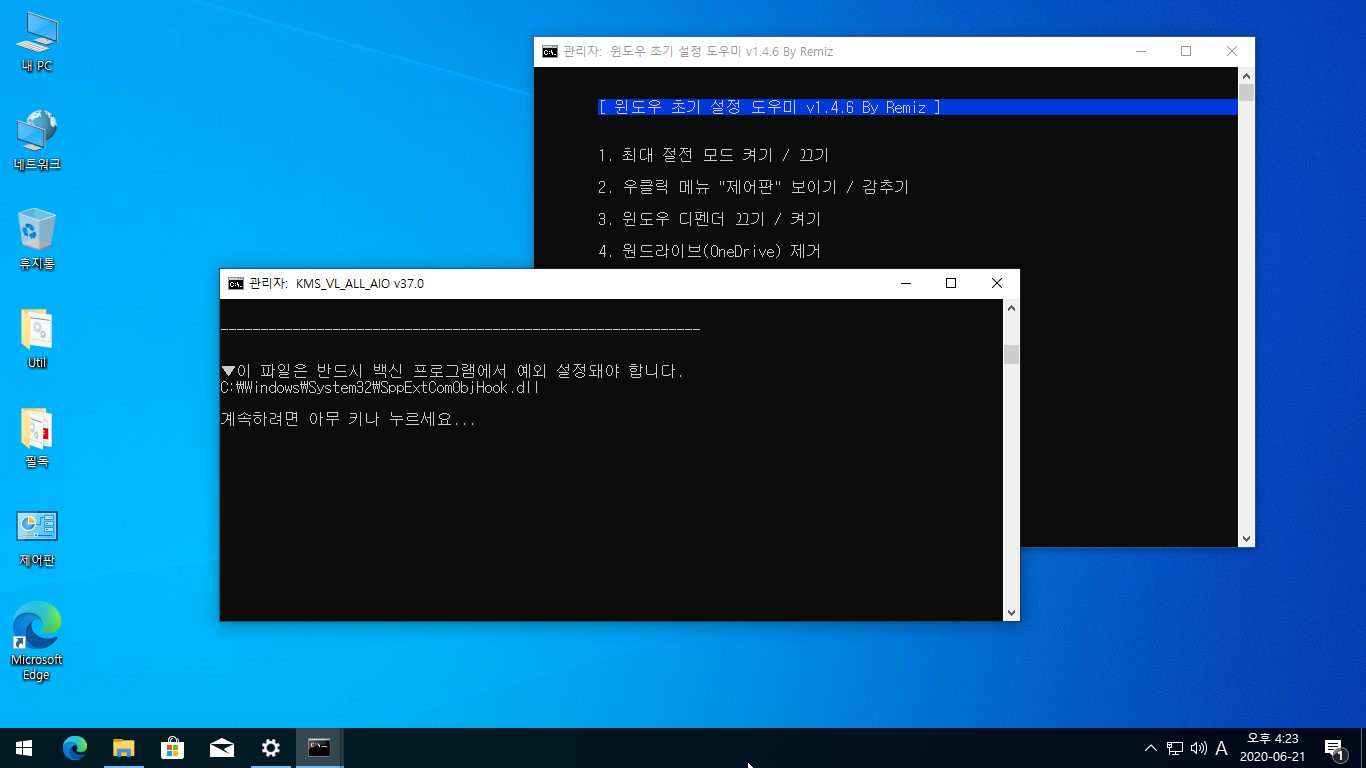Maximize the 윈도우 초기 설정 도우미 window
Screen dimensions: 1366x768
click(1186, 52)
